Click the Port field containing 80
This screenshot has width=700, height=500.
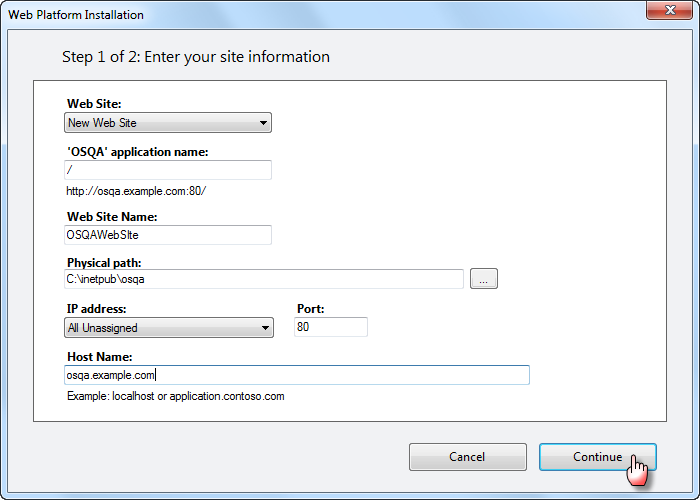(x=331, y=327)
